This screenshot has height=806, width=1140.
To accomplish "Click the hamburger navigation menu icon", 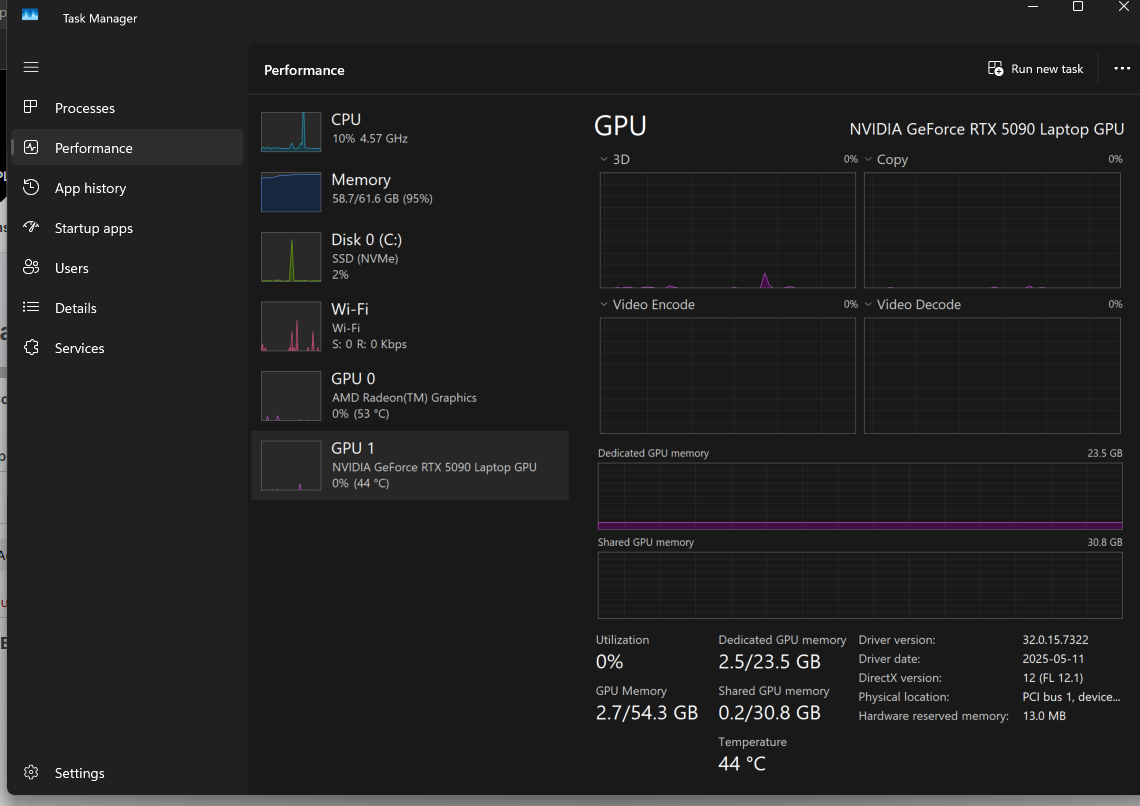I will click(31, 67).
